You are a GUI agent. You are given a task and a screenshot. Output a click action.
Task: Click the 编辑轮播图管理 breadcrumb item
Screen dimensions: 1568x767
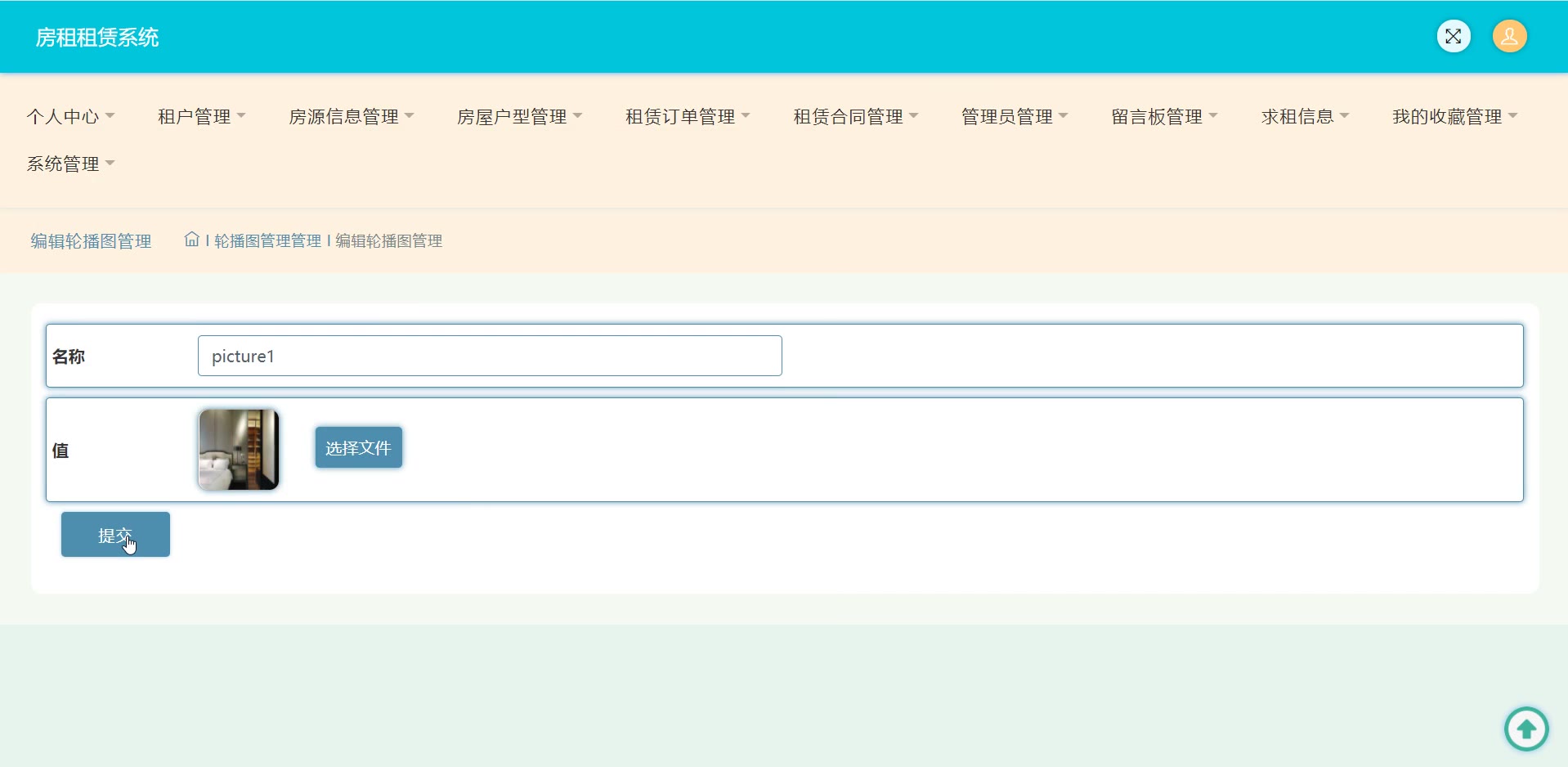click(x=389, y=240)
